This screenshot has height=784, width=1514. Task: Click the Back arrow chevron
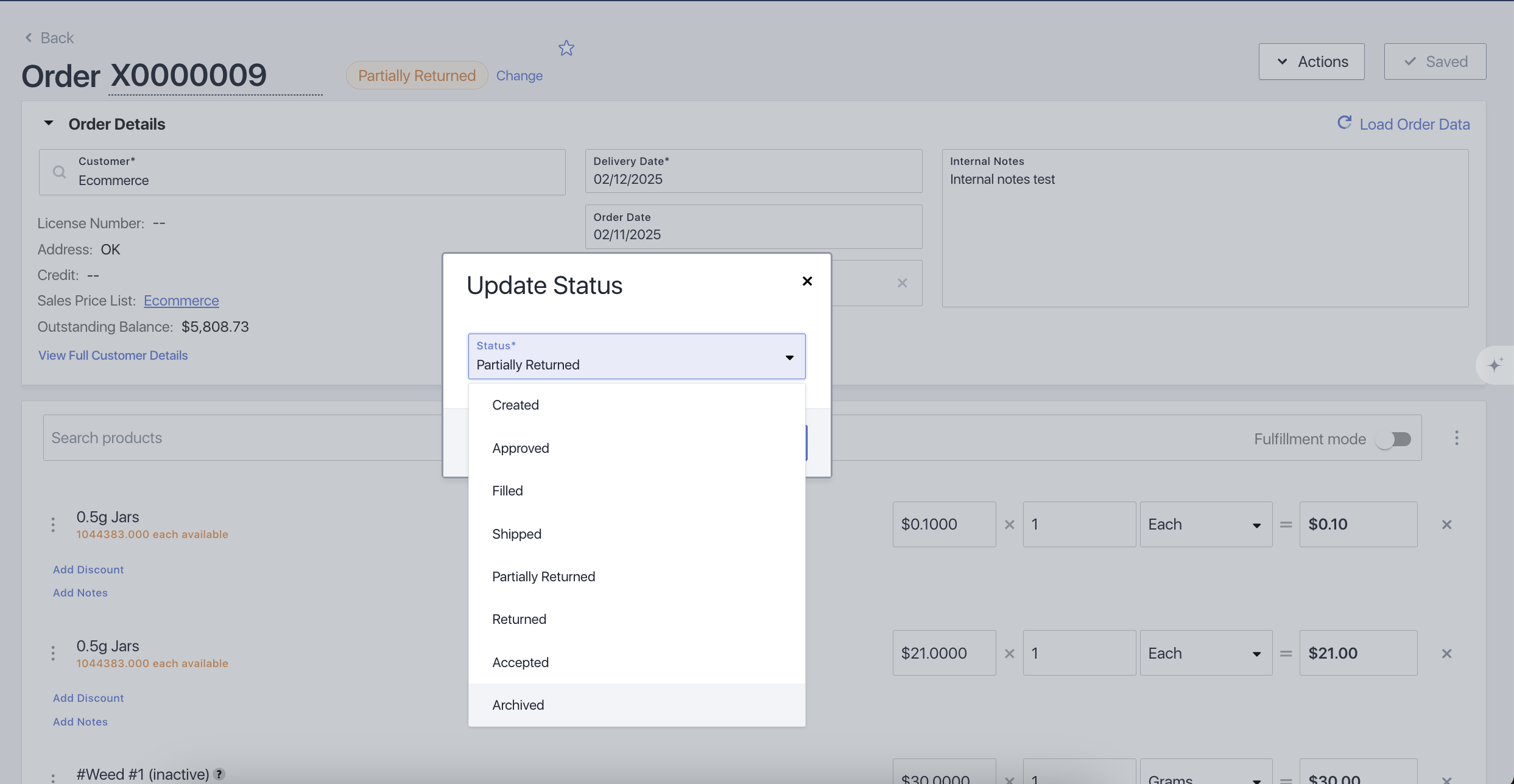coord(28,38)
